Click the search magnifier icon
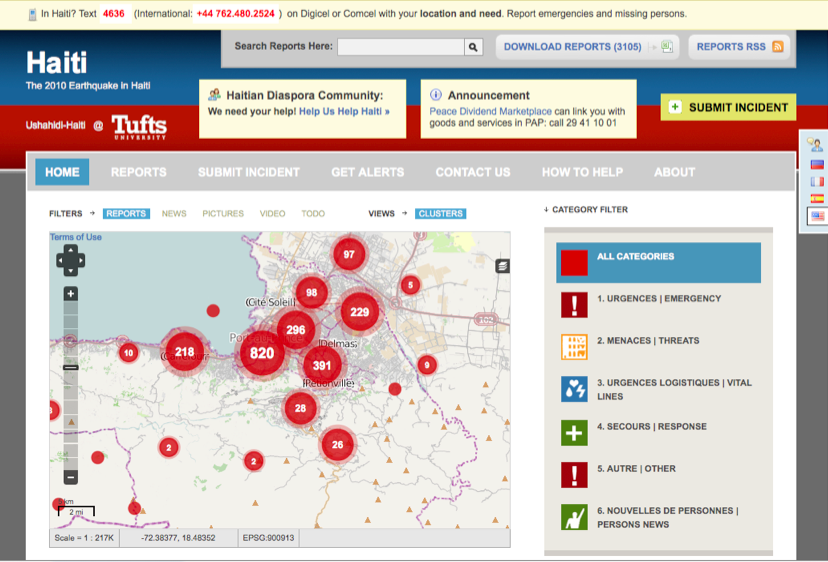Image resolution: width=828 pixels, height=562 pixels. point(473,47)
